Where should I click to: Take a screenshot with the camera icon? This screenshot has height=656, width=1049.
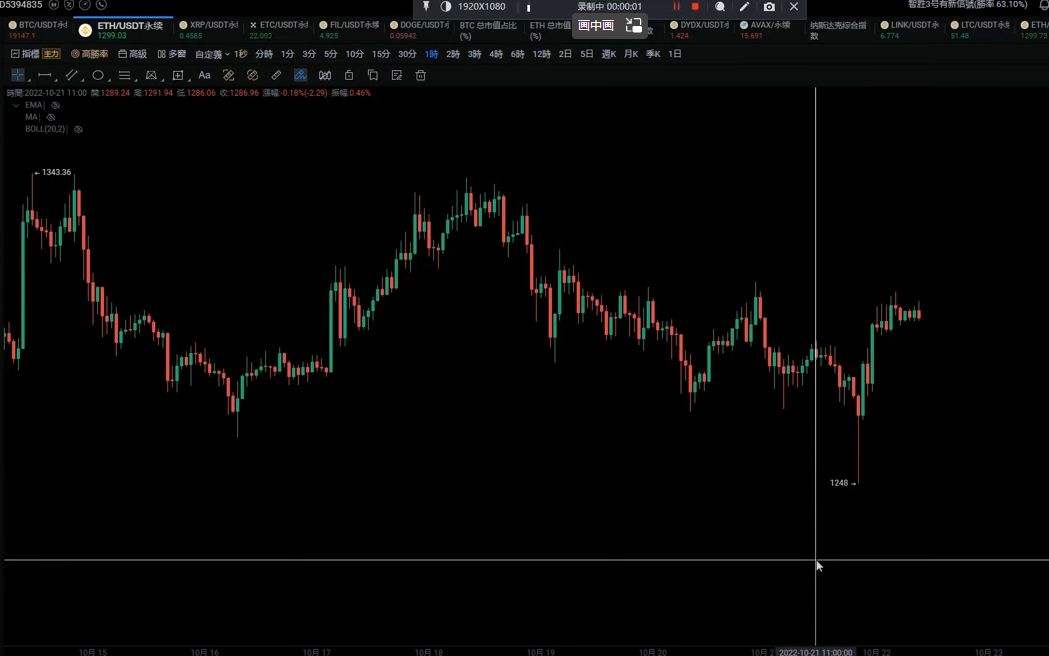pos(769,6)
